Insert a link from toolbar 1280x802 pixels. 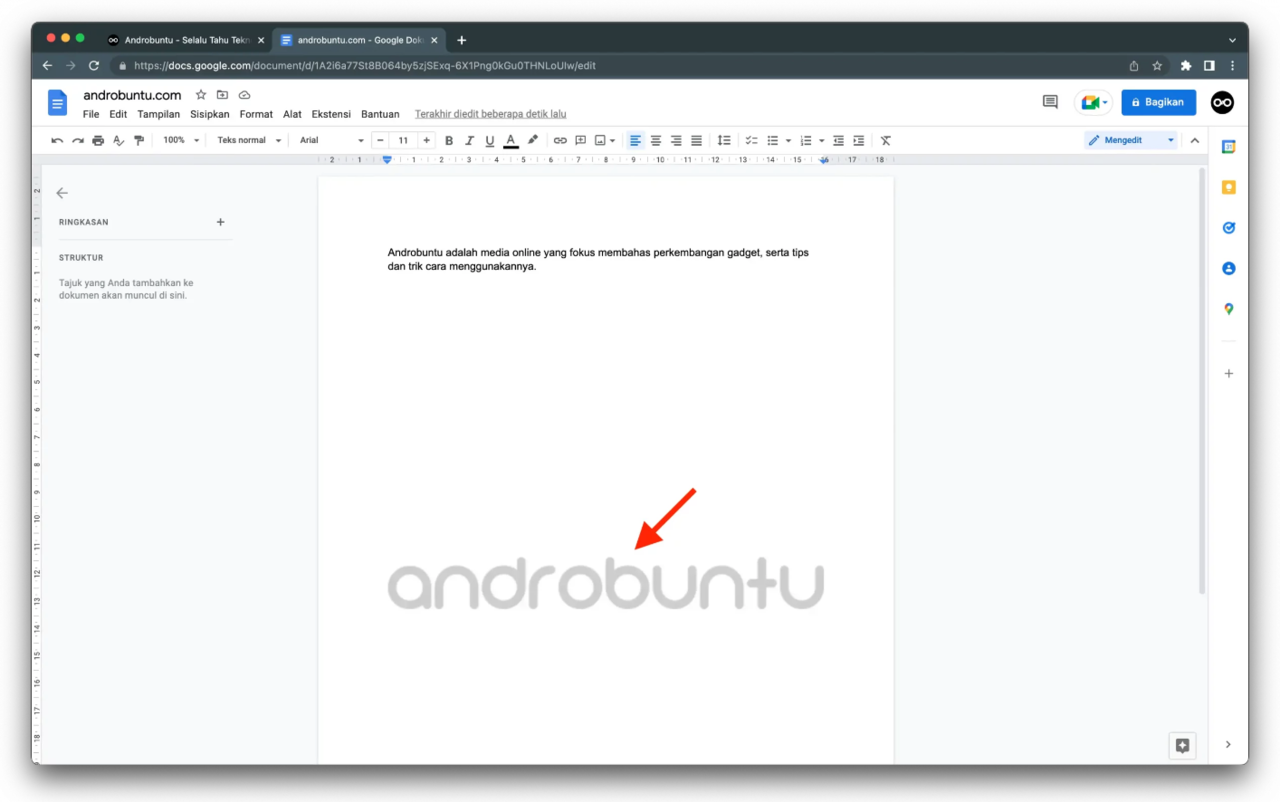(560, 141)
